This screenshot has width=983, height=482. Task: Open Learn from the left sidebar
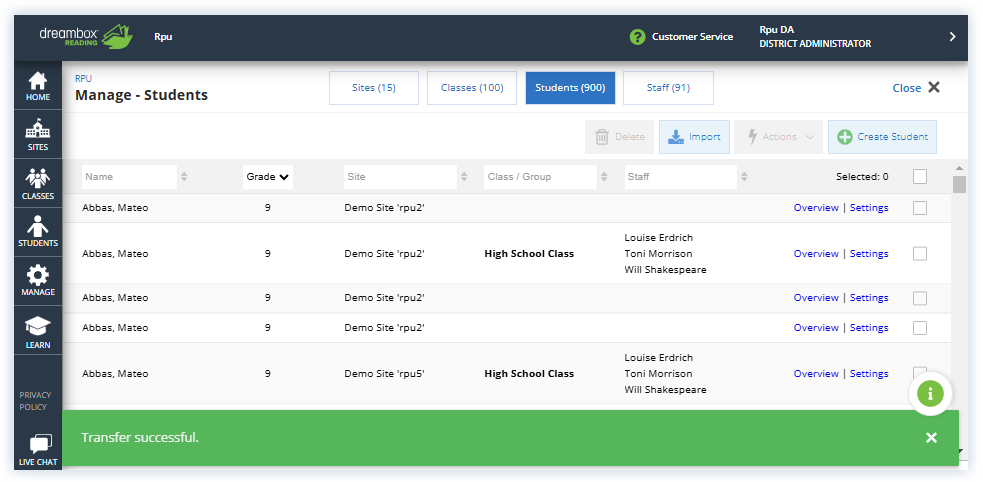tap(38, 330)
